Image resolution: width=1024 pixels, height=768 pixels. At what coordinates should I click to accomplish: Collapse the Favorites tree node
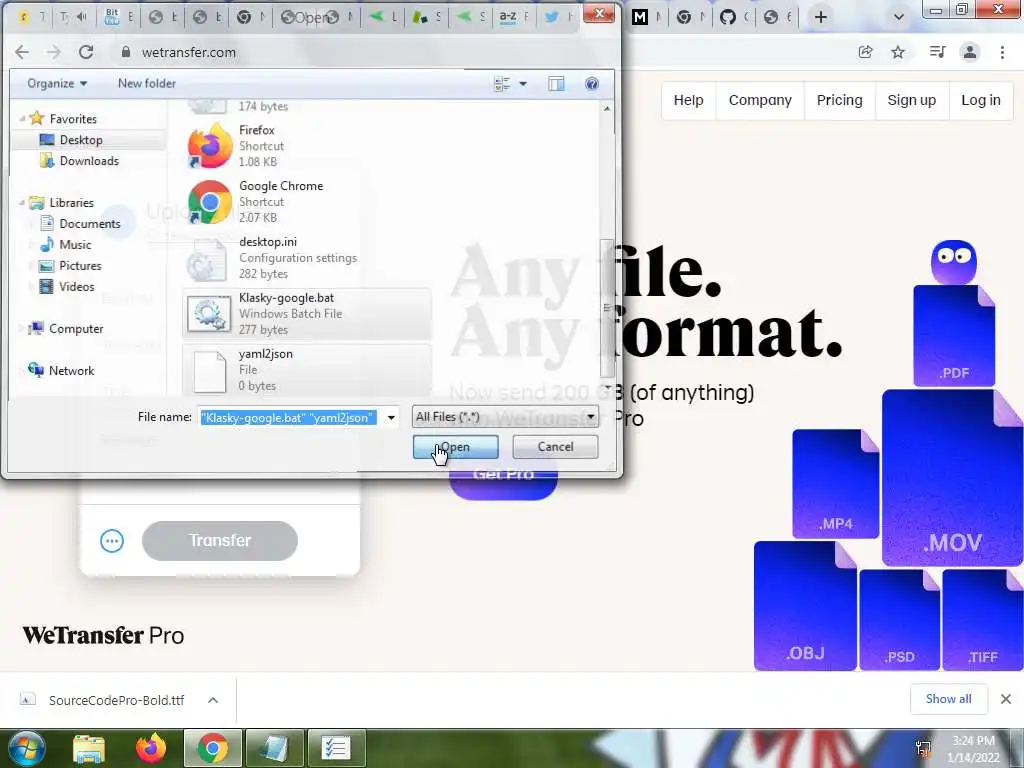coord(22,119)
